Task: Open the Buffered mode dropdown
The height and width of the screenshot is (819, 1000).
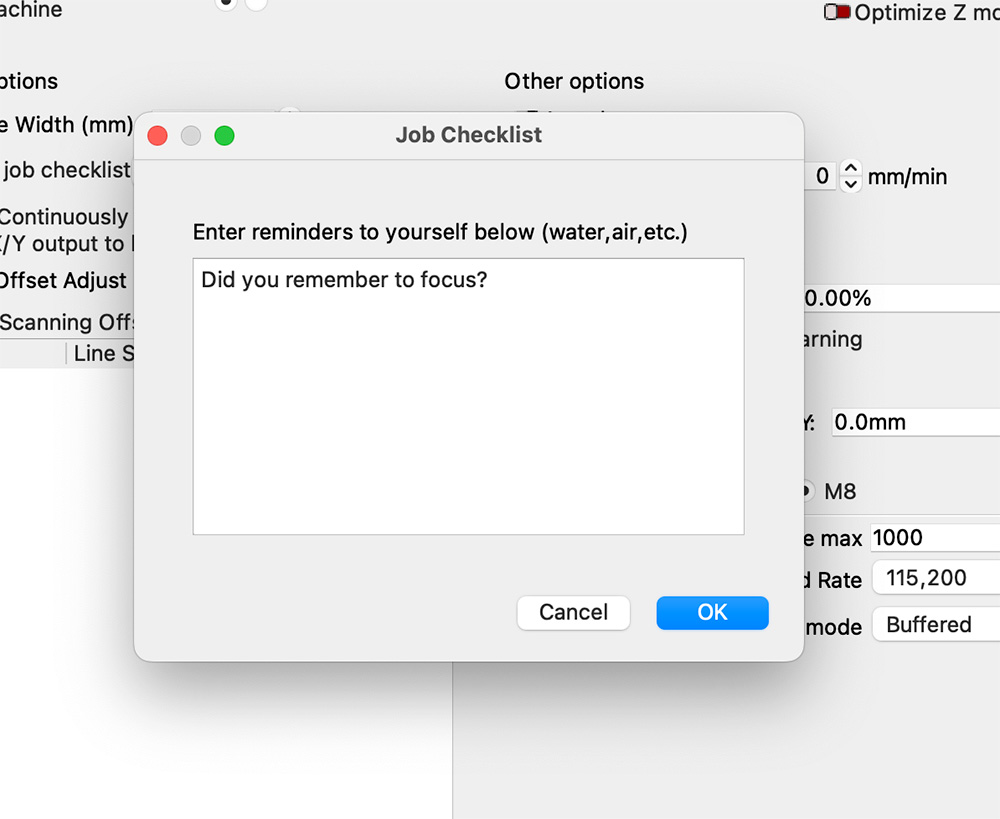Action: [x=936, y=625]
